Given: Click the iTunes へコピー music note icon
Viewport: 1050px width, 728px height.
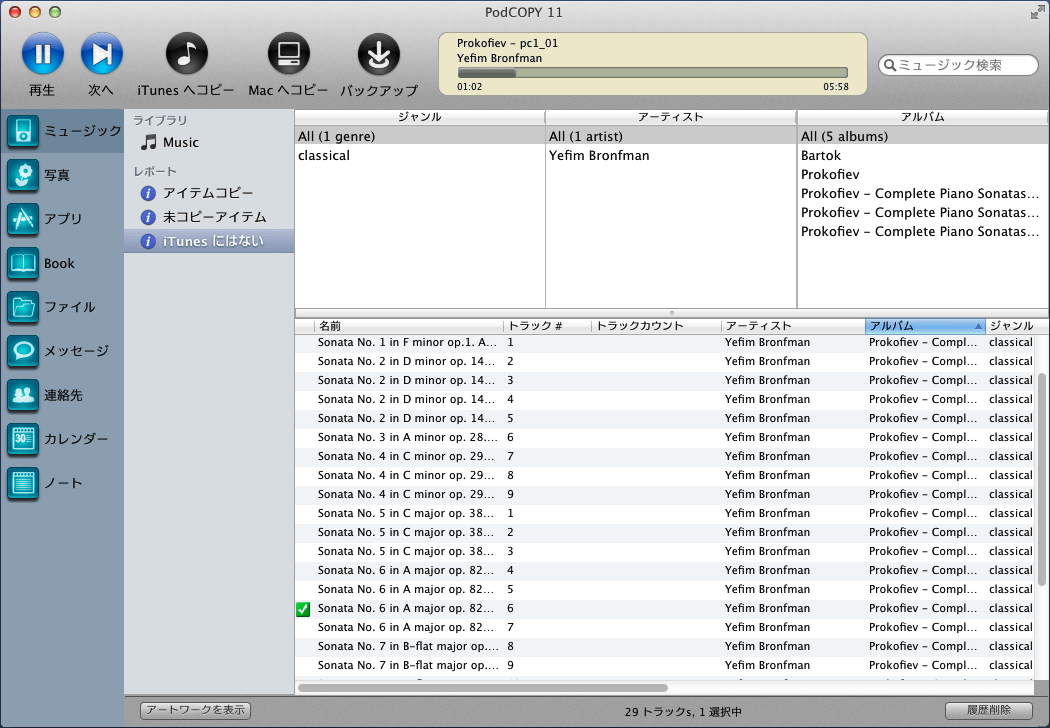Looking at the screenshot, I should (186, 54).
